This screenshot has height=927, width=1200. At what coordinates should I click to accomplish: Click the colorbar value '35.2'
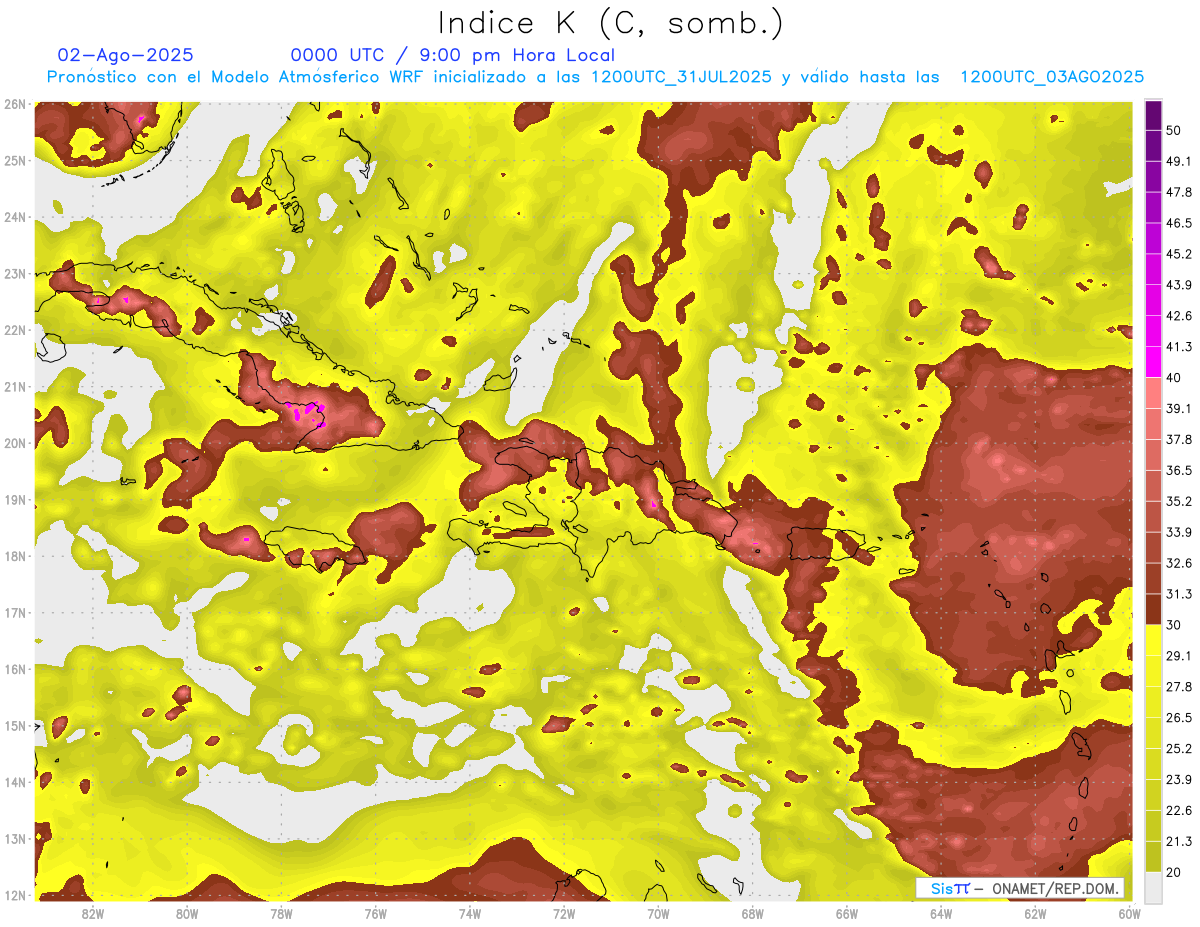(1178, 501)
